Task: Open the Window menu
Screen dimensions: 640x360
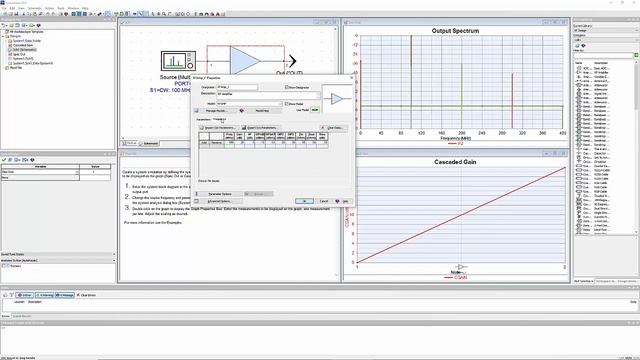Action: [73, 8]
